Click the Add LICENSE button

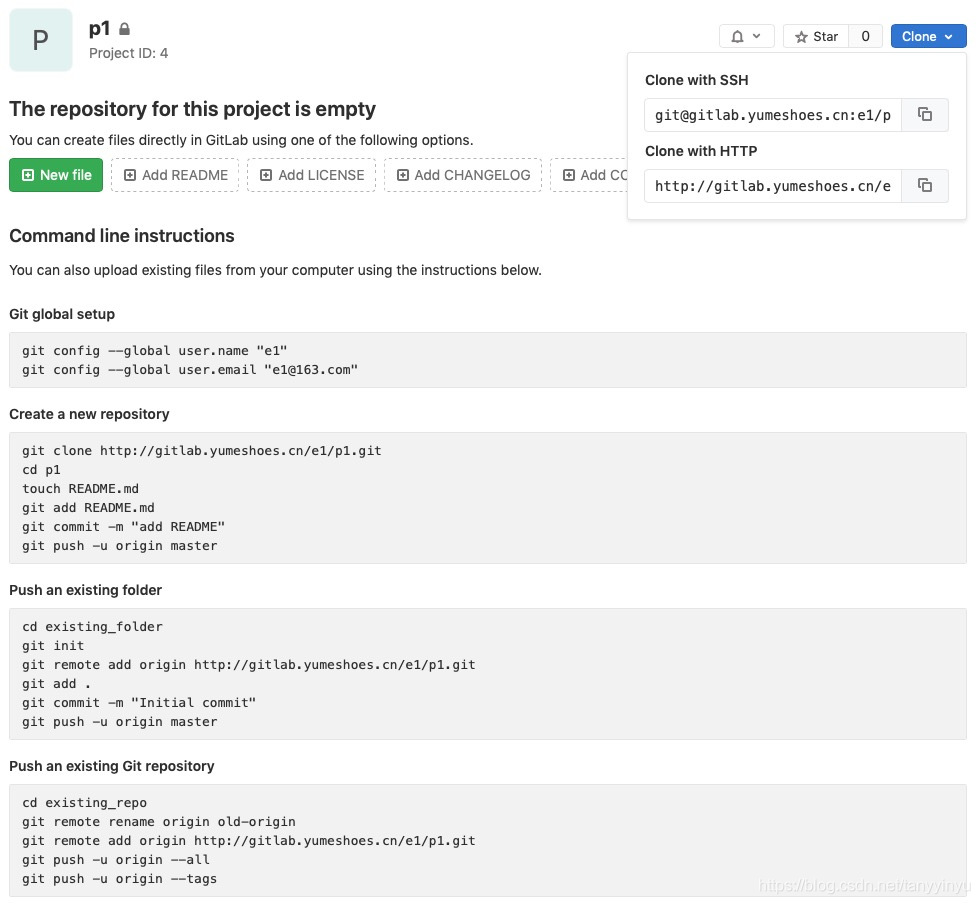[312, 175]
